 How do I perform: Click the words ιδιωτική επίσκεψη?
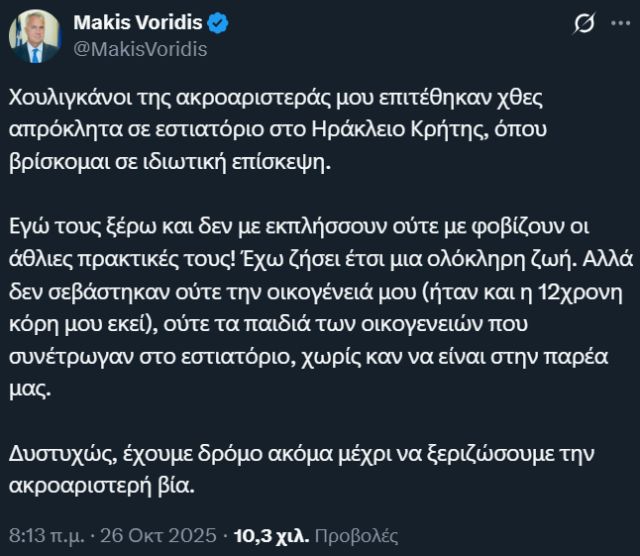pyautogui.click(x=257, y=162)
